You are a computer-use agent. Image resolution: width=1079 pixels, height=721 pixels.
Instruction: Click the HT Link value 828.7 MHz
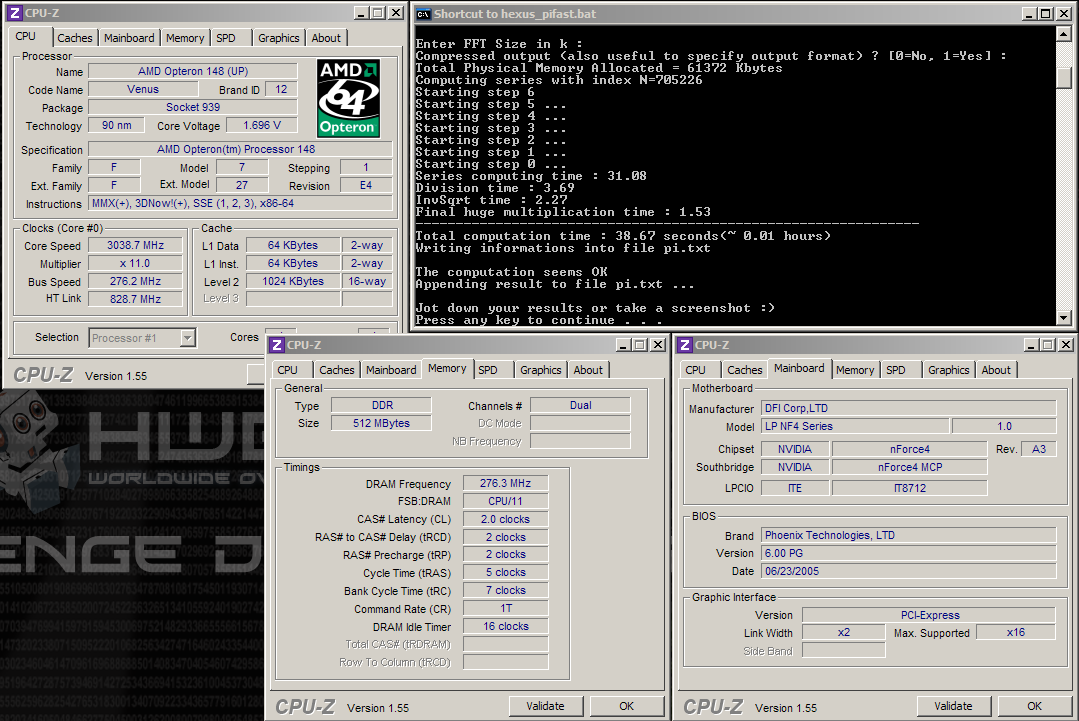point(136,299)
